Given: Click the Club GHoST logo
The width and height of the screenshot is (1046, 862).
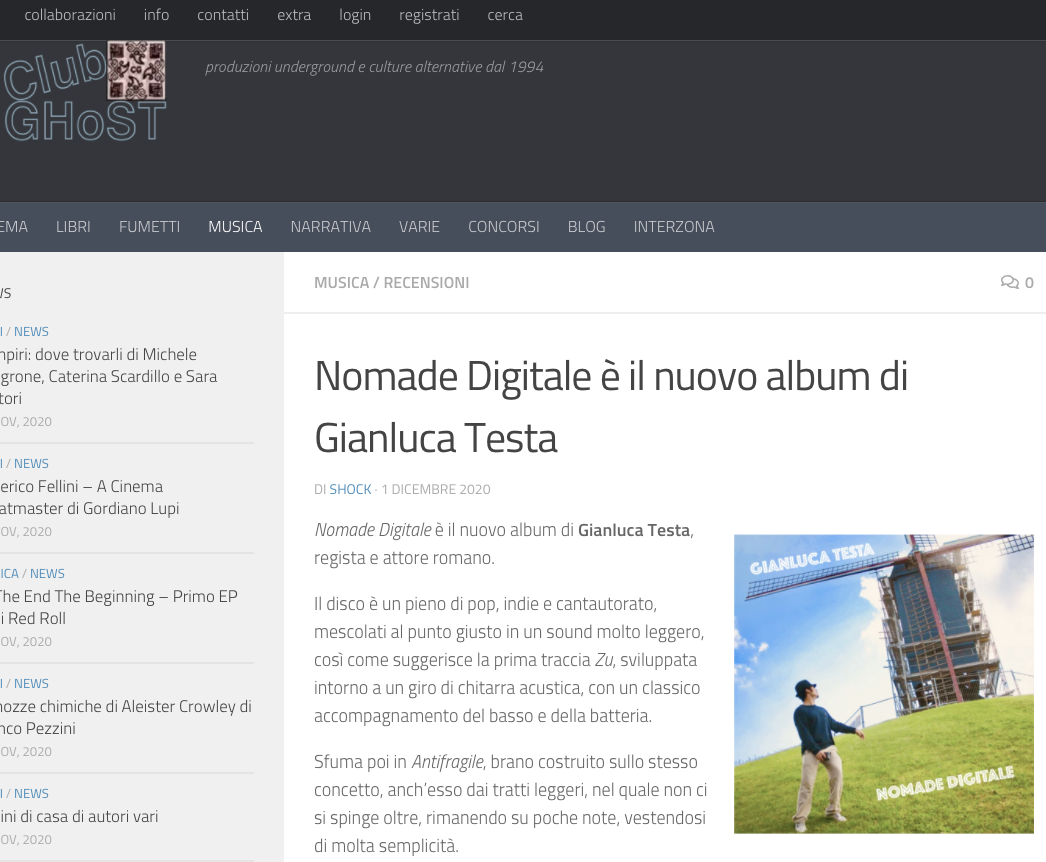Looking at the screenshot, I should click(84, 92).
